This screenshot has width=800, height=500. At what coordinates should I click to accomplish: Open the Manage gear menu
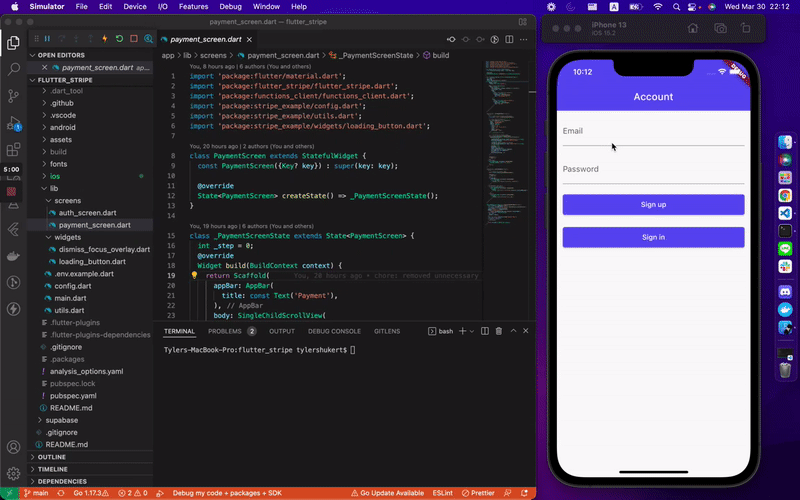click(x=13, y=473)
